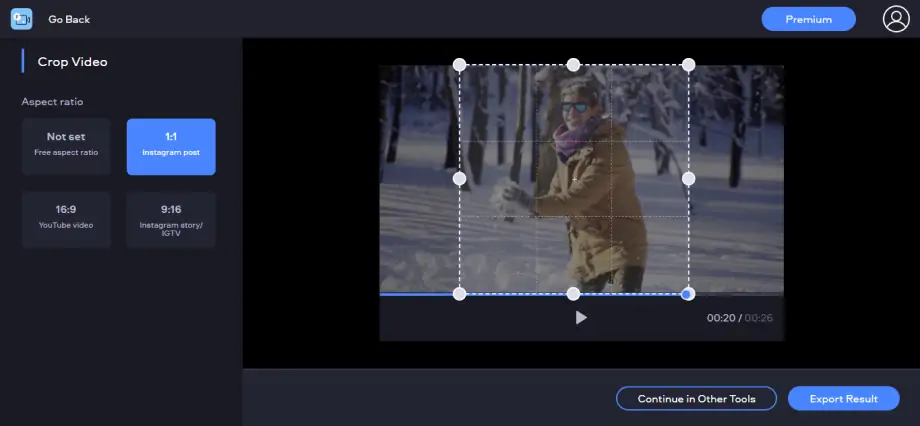
Task: Click the 00:20 current time readout
Action: tap(721, 318)
